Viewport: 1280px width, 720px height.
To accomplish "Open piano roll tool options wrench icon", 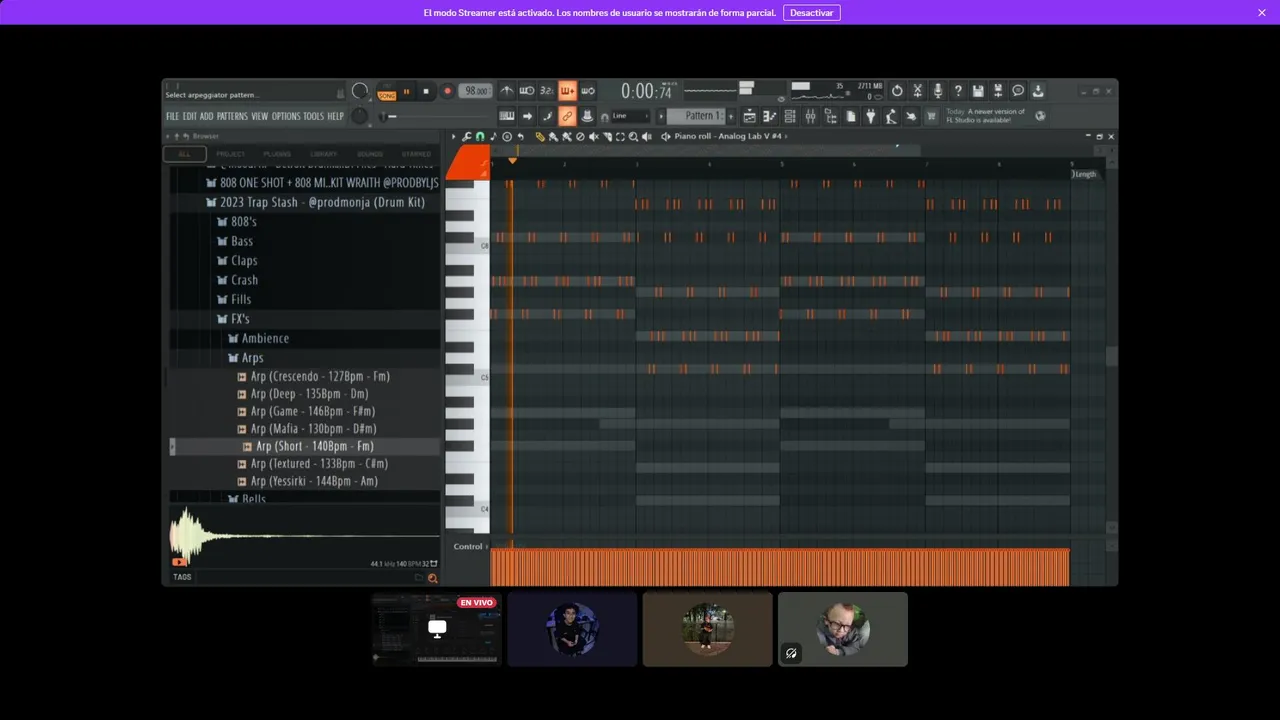I will 466,136.
